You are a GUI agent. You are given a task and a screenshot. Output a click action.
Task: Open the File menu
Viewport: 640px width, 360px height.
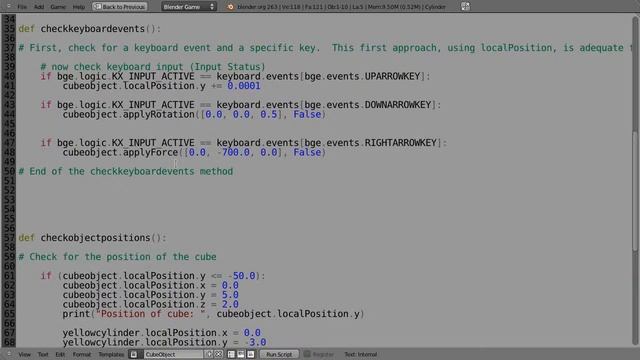[x=22, y=7]
